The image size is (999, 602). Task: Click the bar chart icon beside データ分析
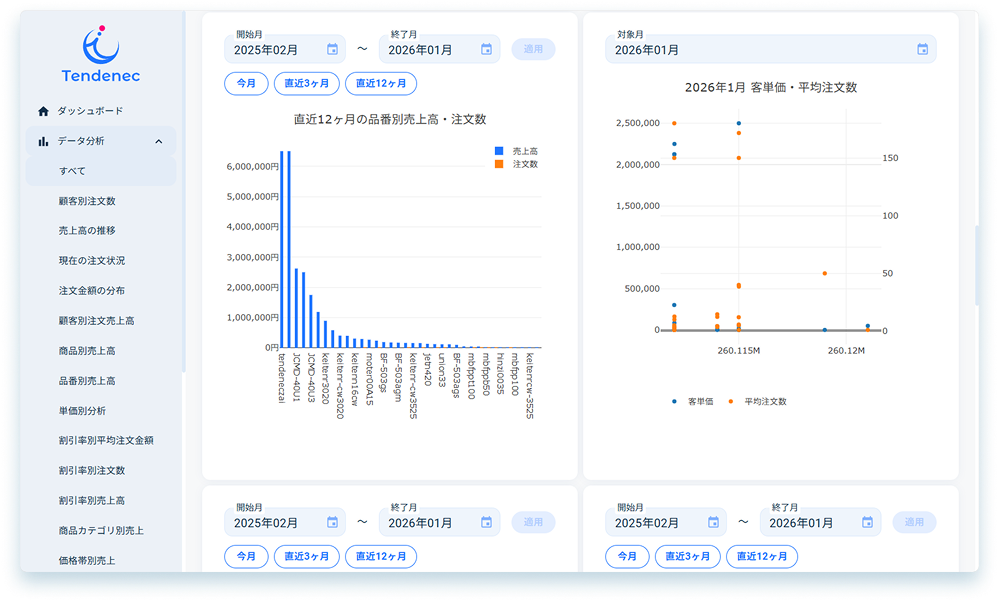[x=43, y=142]
